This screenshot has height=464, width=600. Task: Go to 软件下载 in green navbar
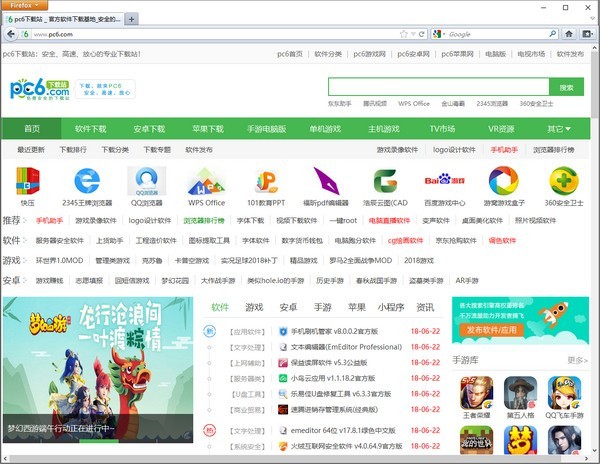pos(91,129)
